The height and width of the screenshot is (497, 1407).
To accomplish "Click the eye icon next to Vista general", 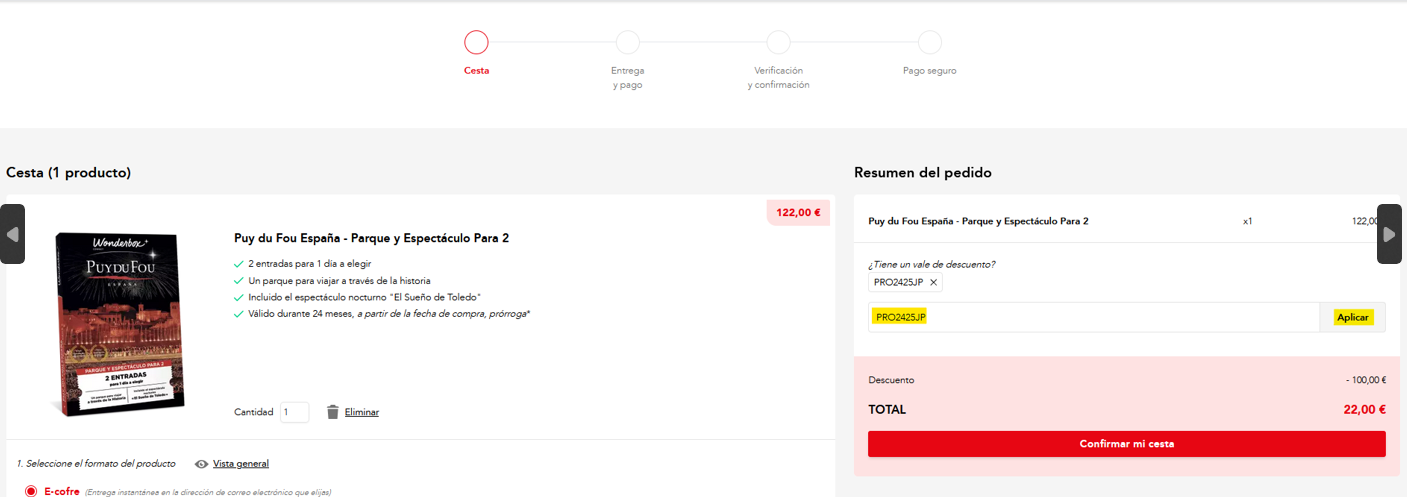I will click(202, 464).
